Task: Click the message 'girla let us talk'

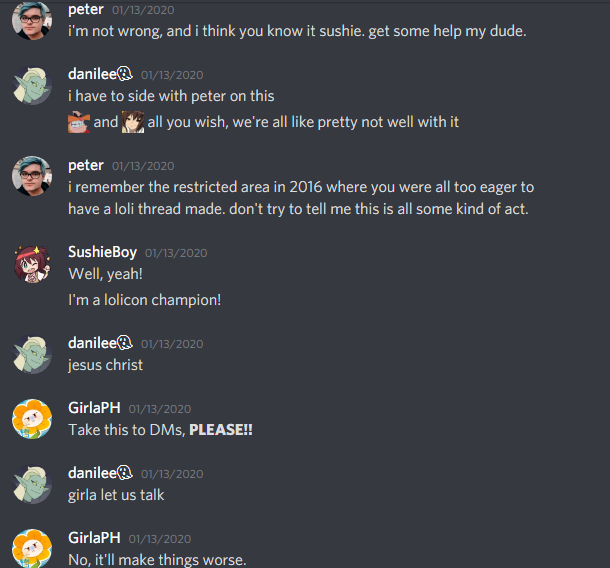Action: click(x=116, y=495)
